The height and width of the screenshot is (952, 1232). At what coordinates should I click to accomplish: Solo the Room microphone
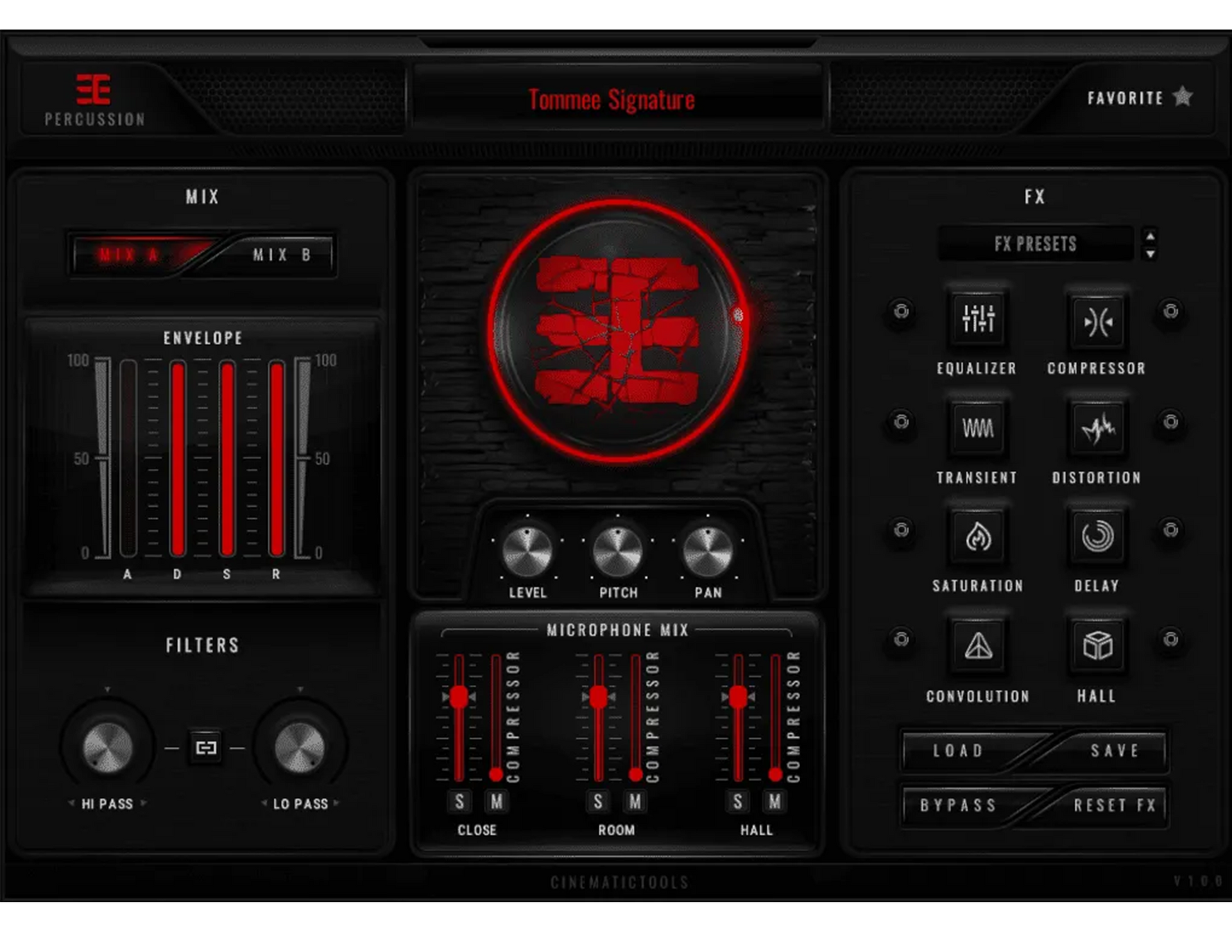click(598, 801)
